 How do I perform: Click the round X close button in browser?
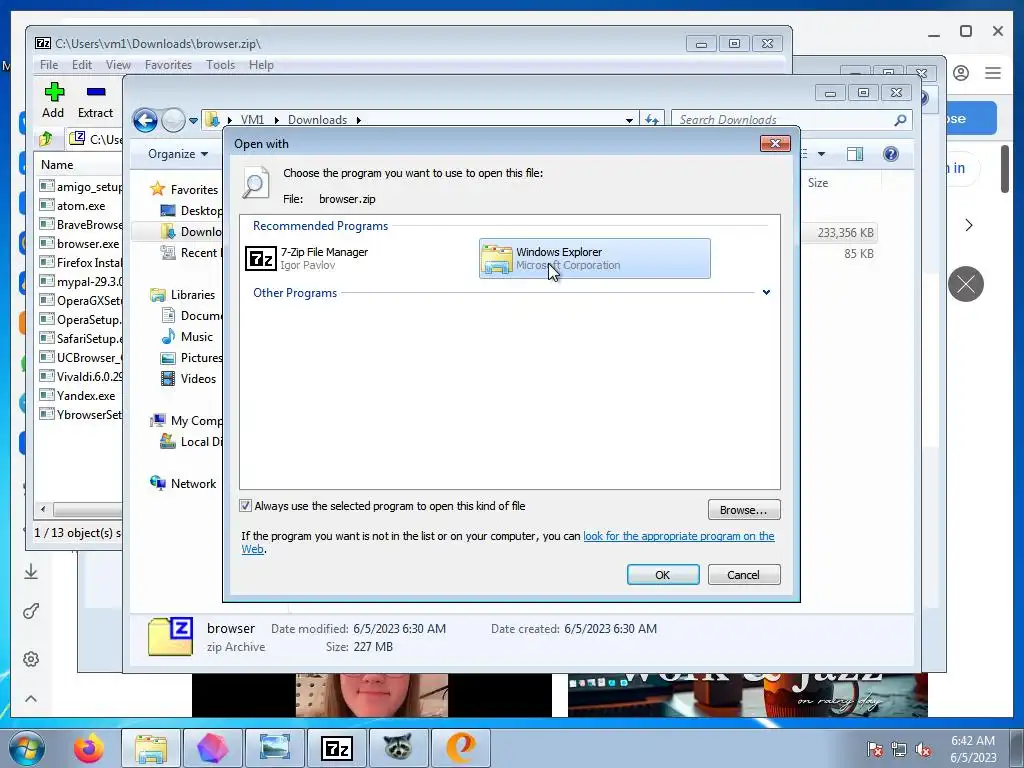click(966, 284)
